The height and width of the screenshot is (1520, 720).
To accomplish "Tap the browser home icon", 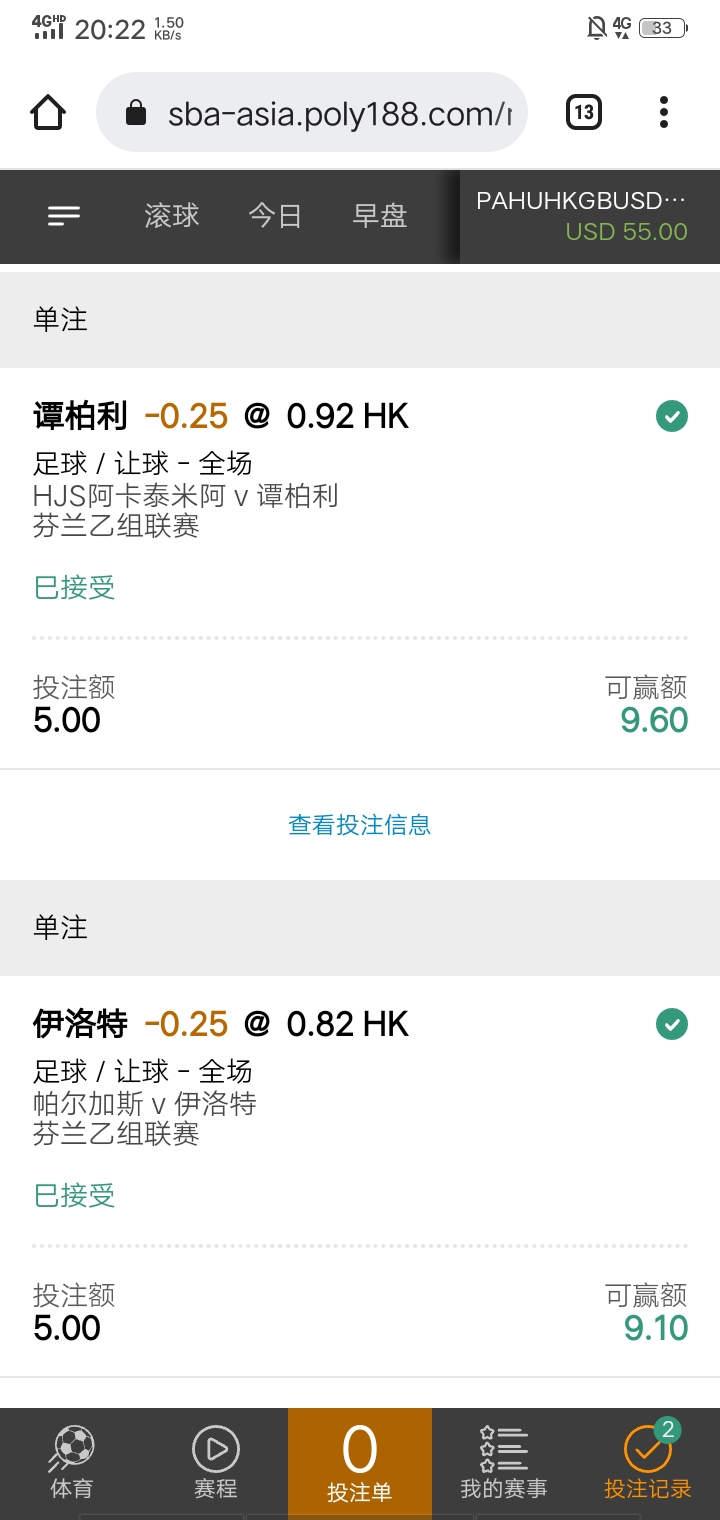I will (x=48, y=112).
